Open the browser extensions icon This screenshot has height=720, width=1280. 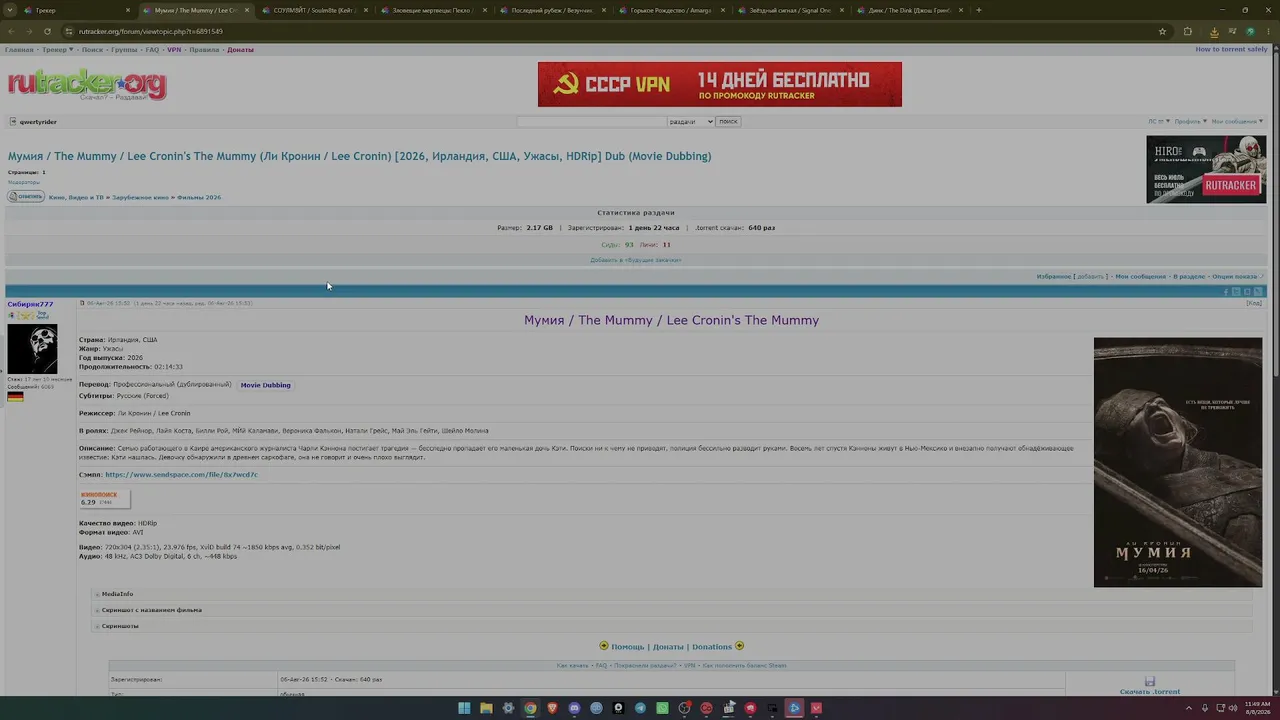[1187, 31]
